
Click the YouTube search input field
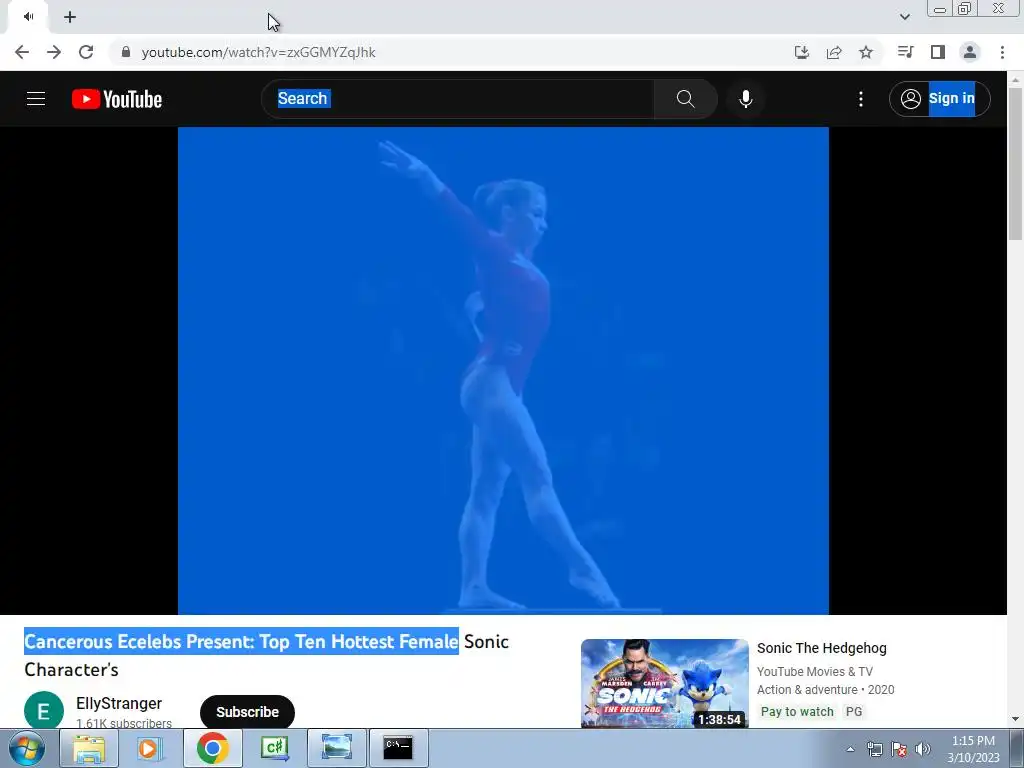(x=458, y=99)
